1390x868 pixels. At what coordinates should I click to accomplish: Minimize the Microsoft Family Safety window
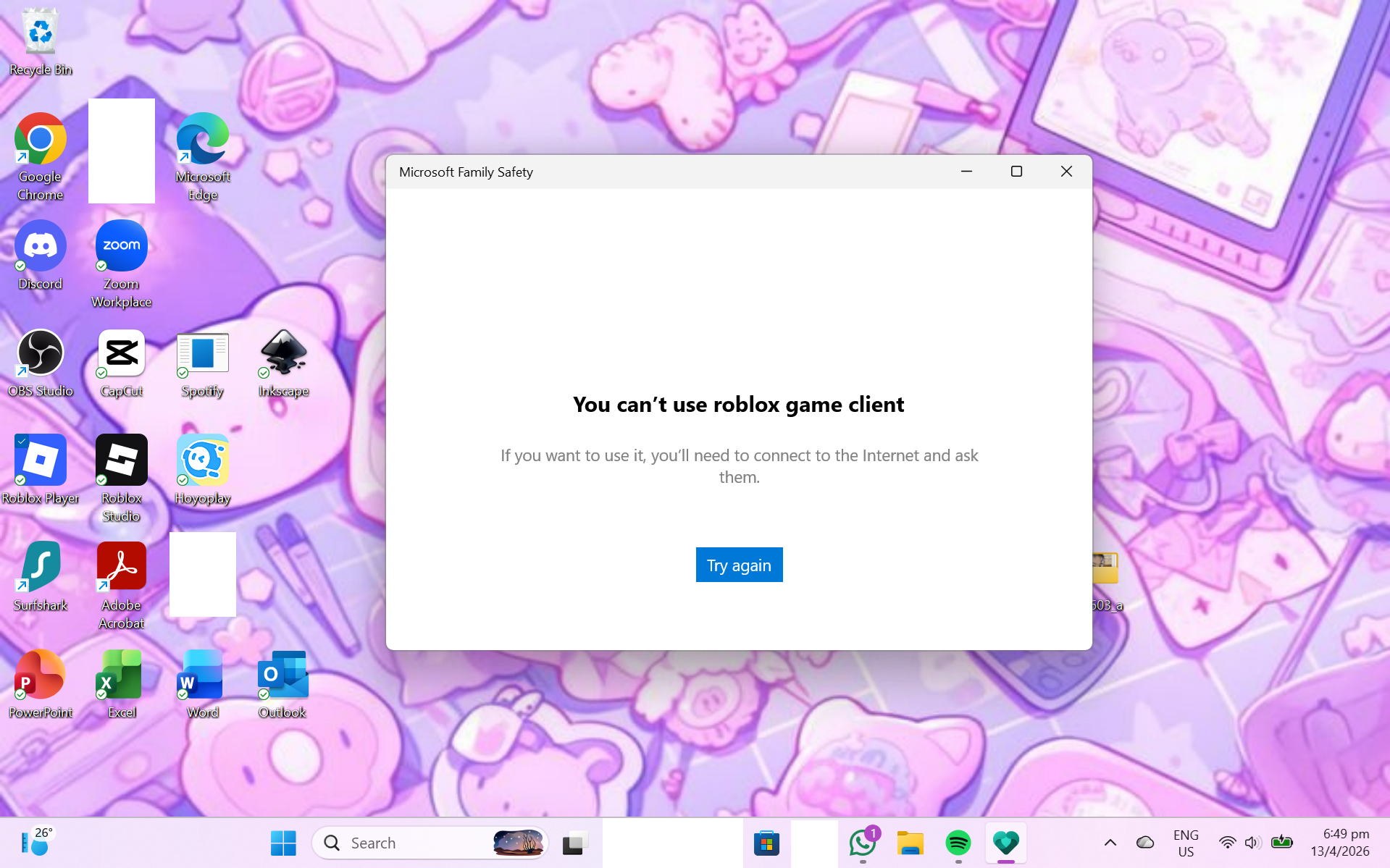[x=966, y=172]
